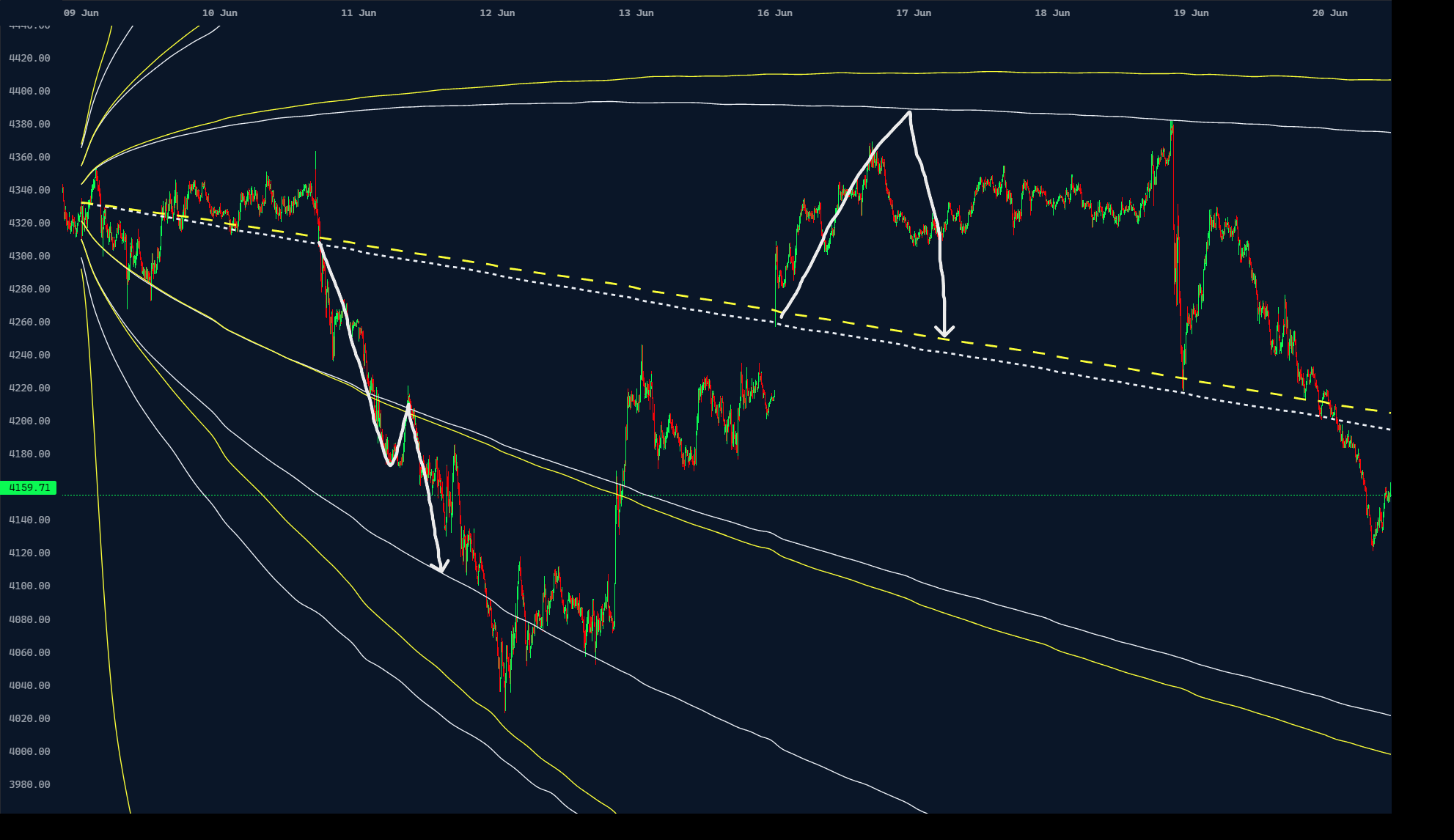Click the 4080.00 price axis label

coord(29,619)
